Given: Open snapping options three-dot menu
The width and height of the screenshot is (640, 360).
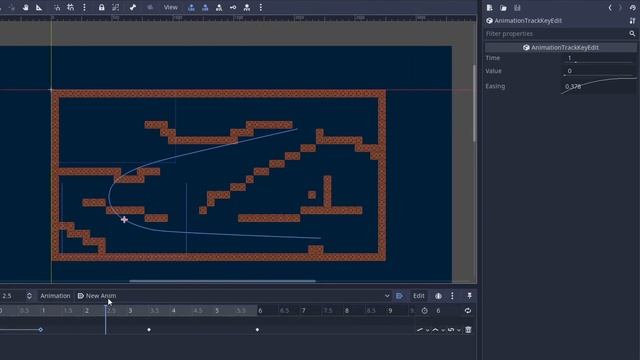Looking at the screenshot, I should point(84,7).
